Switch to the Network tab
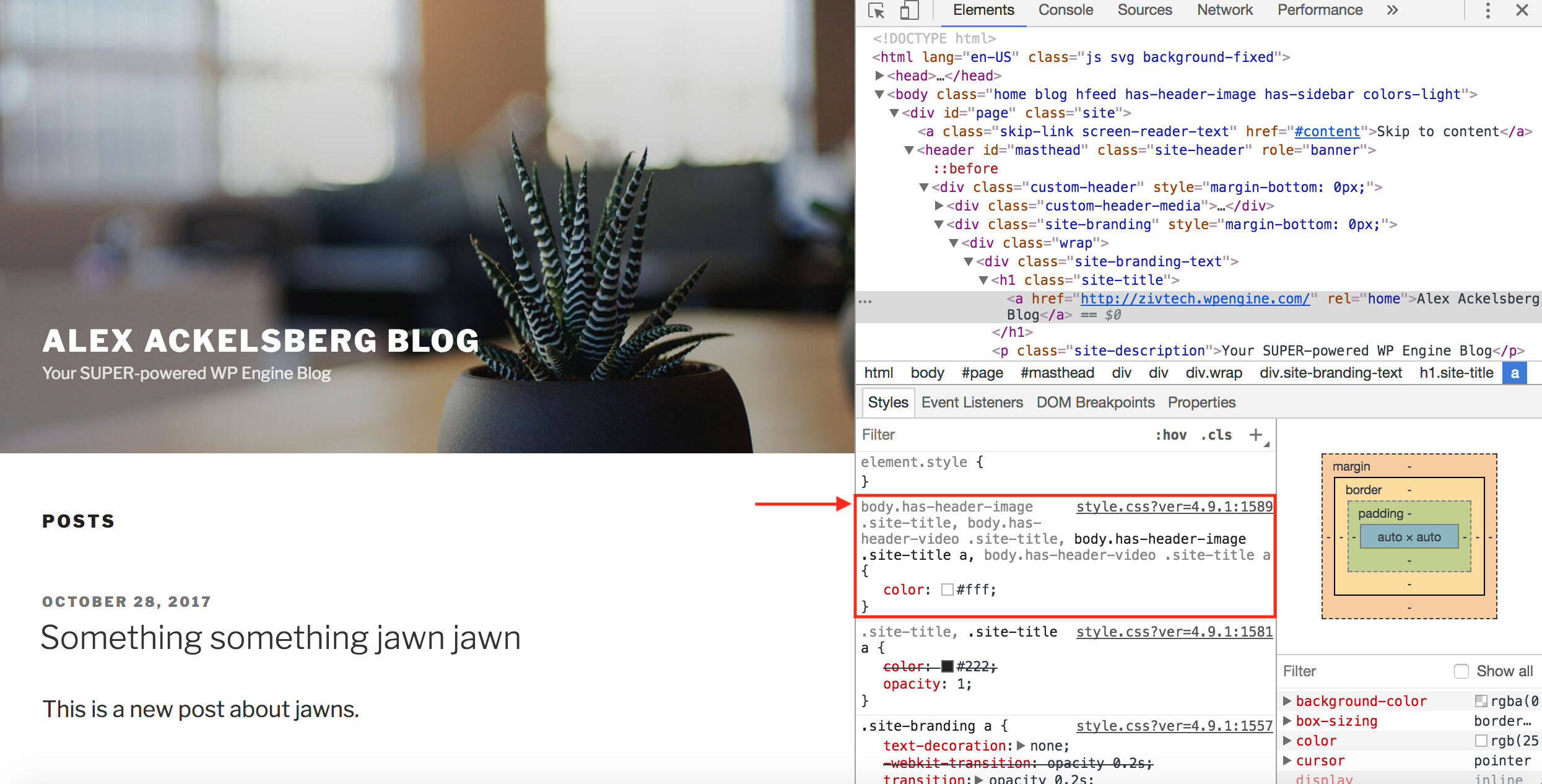Screen dimensions: 1542x784 tap(1224, 10)
